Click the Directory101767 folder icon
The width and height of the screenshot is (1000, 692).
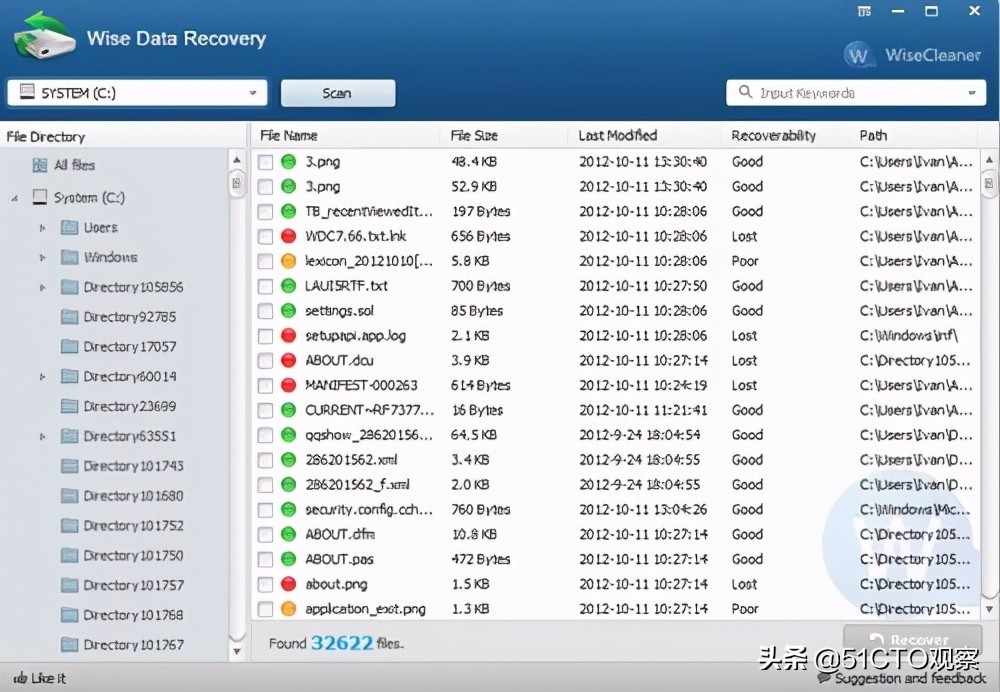click(70, 645)
